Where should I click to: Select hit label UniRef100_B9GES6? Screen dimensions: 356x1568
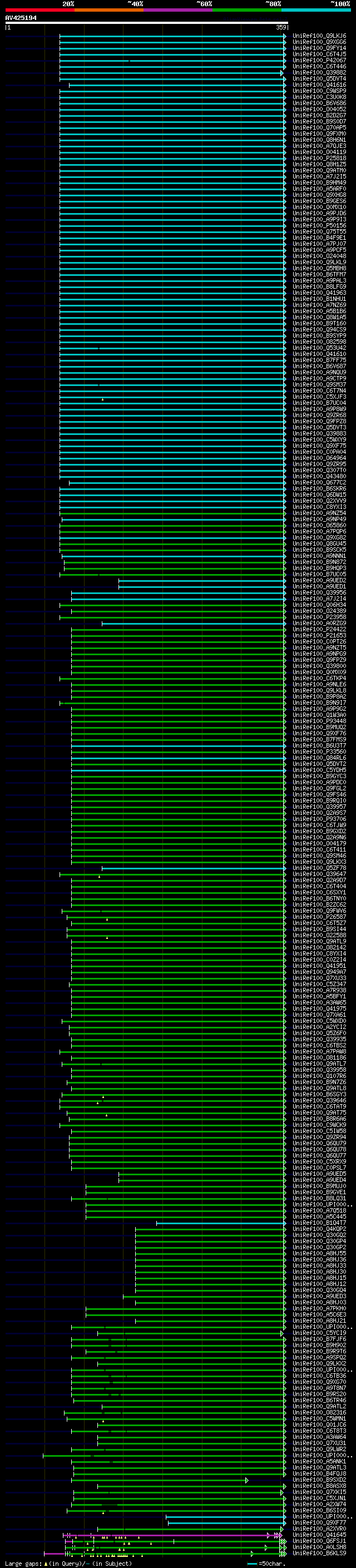click(x=319, y=201)
